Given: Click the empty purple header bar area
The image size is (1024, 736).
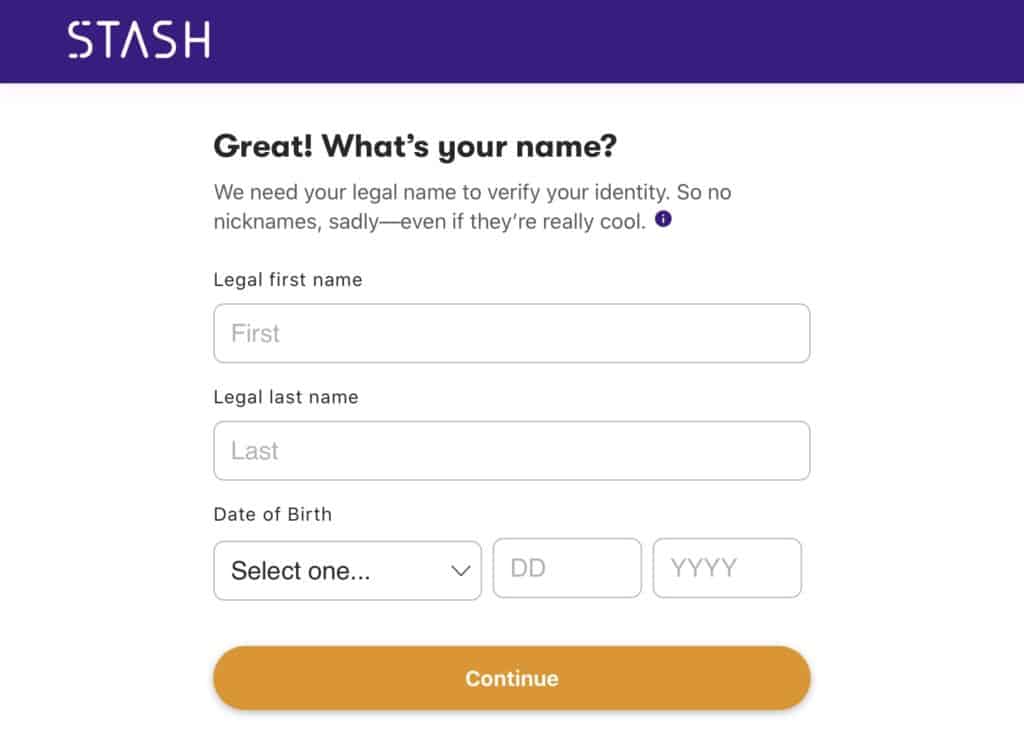Looking at the screenshot, I should click(x=614, y=40).
